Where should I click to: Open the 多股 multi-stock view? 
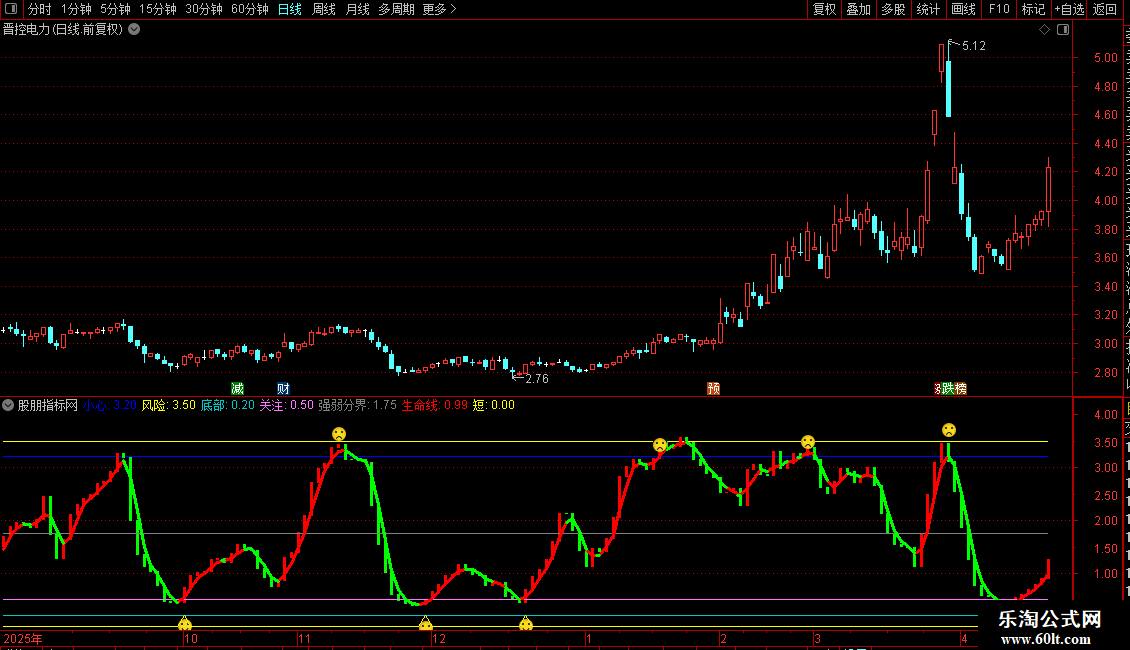[893, 9]
